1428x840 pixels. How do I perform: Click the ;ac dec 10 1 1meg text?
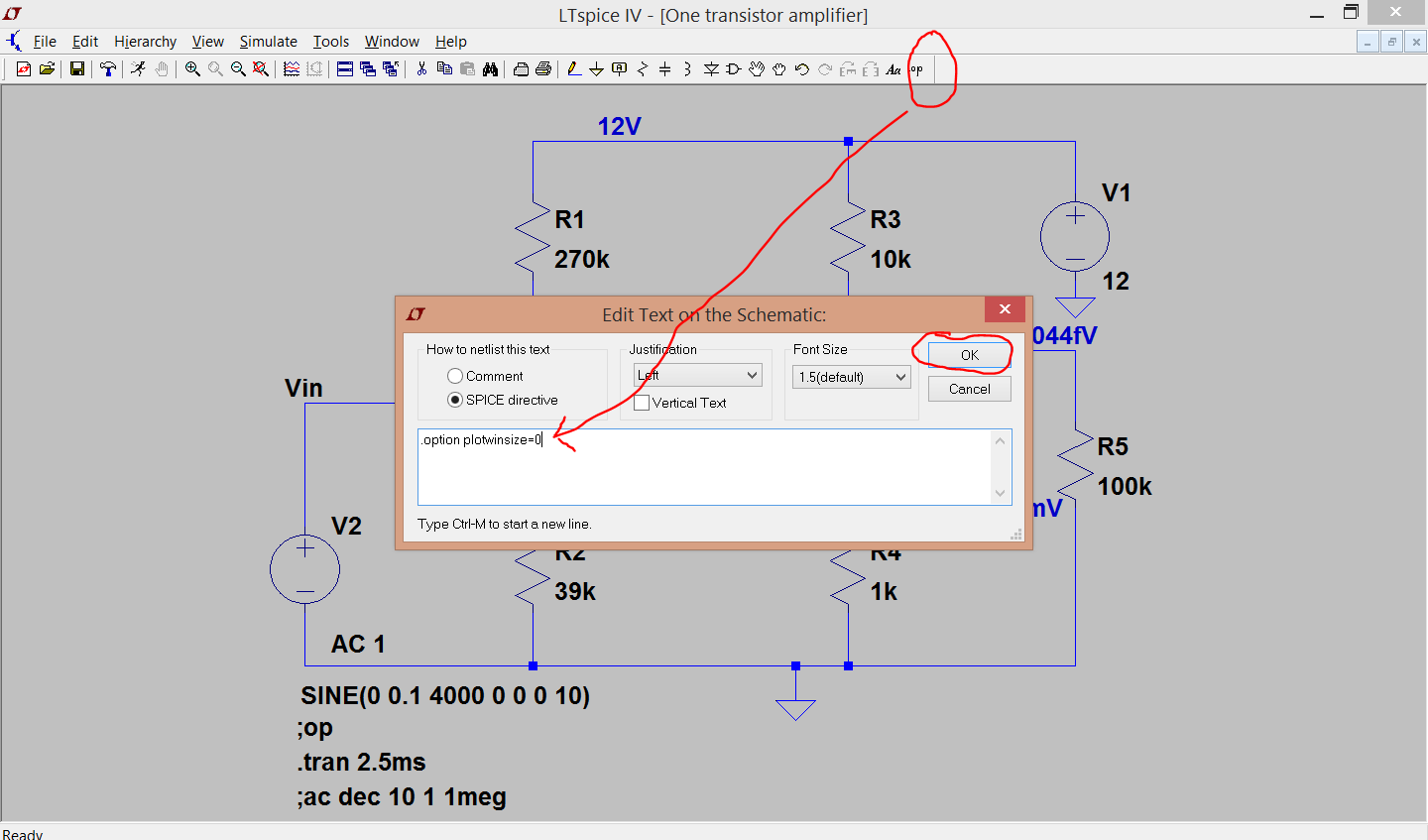tap(402, 796)
